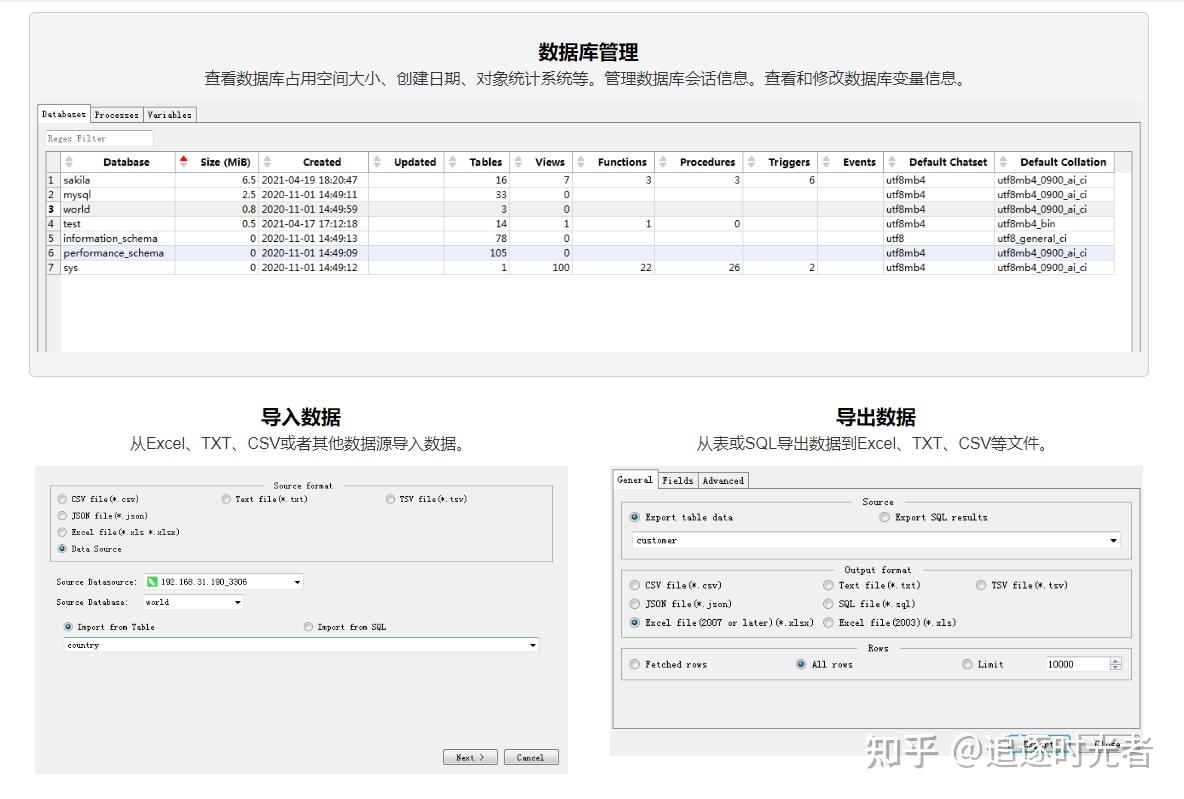The height and width of the screenshot is (799, 1184).
Task: Choose JSON file as source format
Action: point(62,515)
